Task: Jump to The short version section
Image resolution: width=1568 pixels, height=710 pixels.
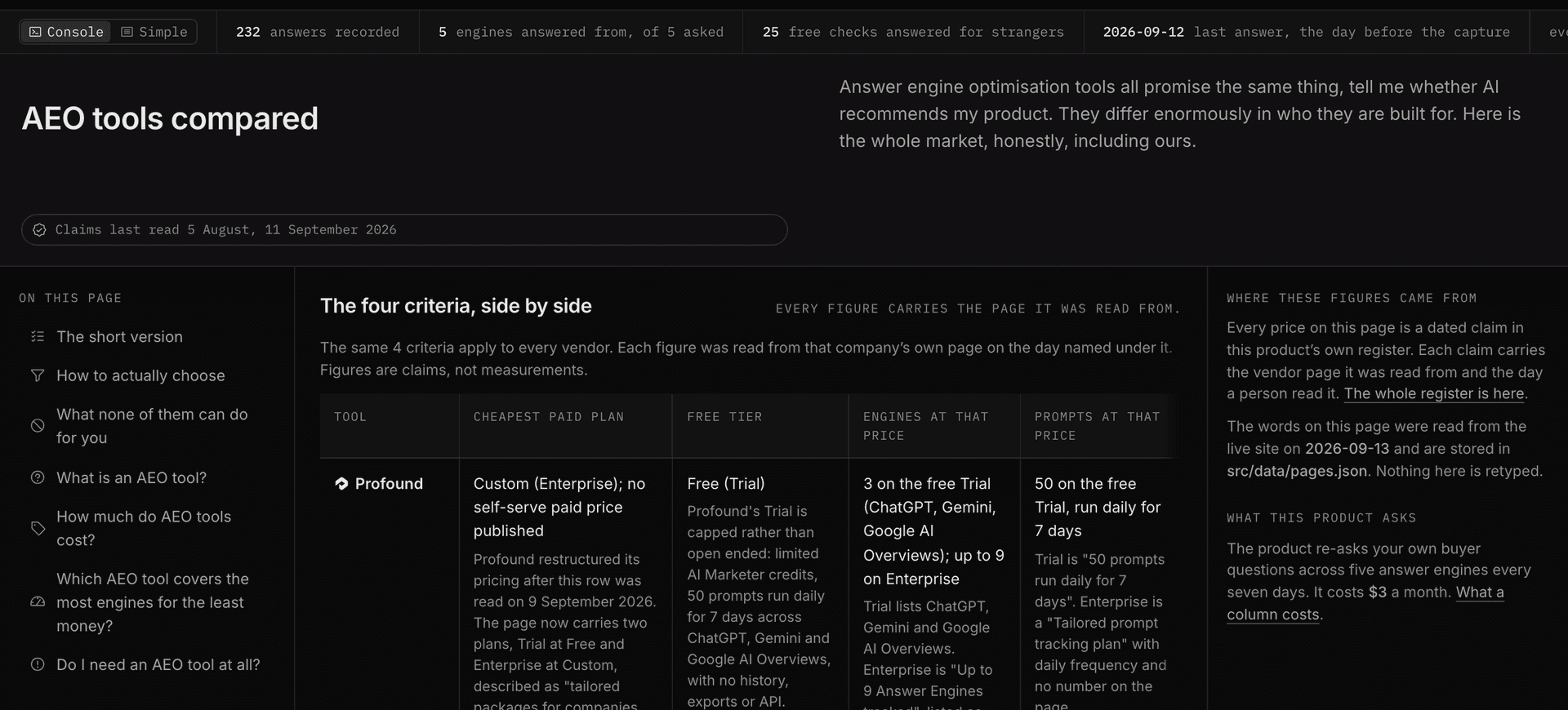Action: (x=119, y=336)
